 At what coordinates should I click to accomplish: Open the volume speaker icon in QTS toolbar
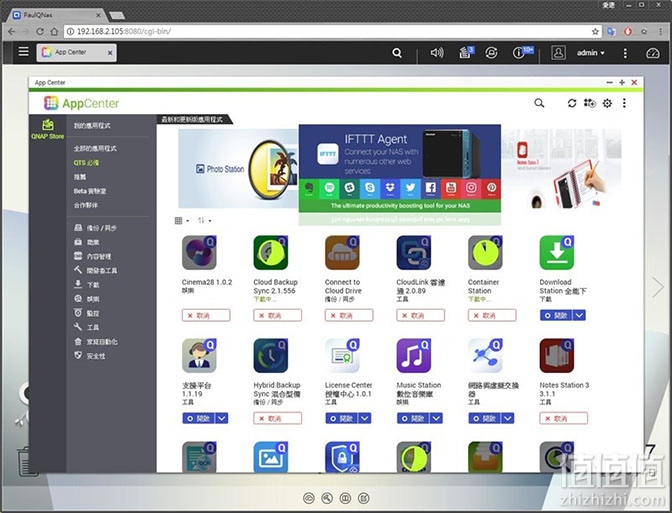pos(437,53)
